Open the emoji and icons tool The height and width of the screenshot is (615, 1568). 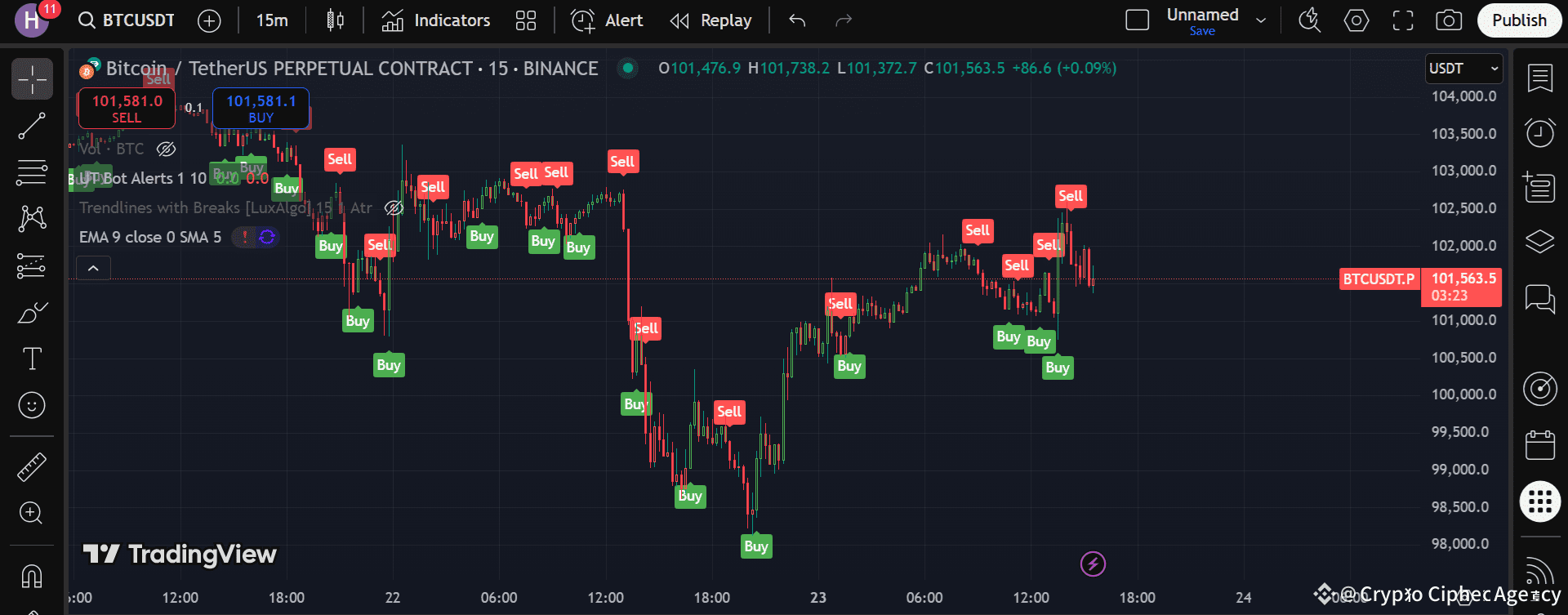32,405
